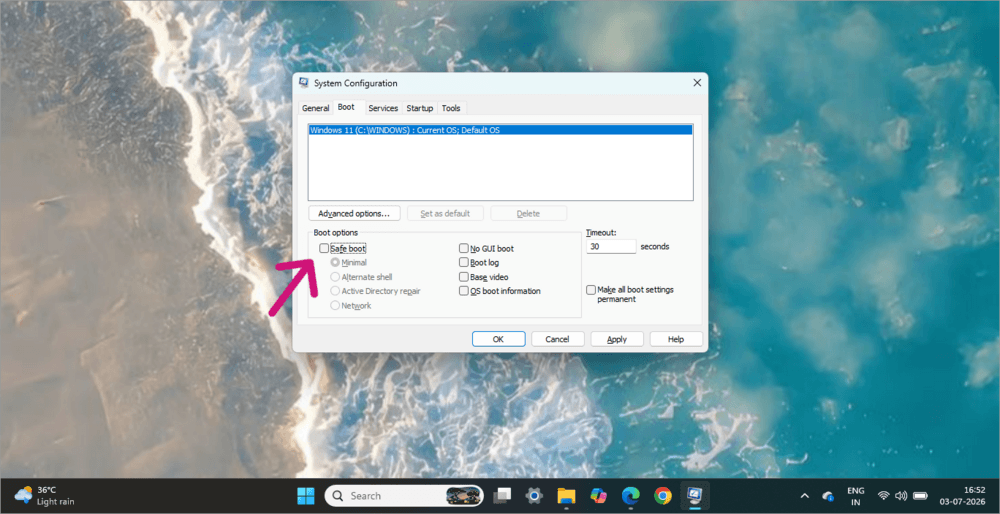Viewport: 1000px width, 514px height.
Task: Click the battery status icon
Action: 920,496
